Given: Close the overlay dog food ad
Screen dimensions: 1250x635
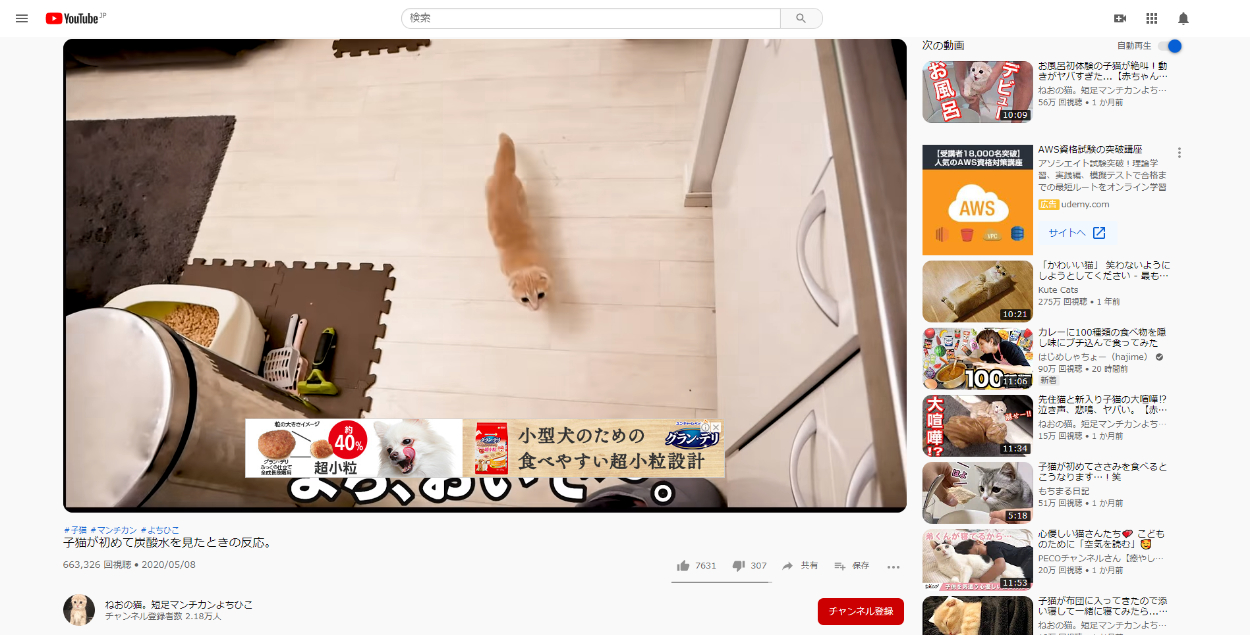Looking at the screenshot, I should tap(716, 427).
